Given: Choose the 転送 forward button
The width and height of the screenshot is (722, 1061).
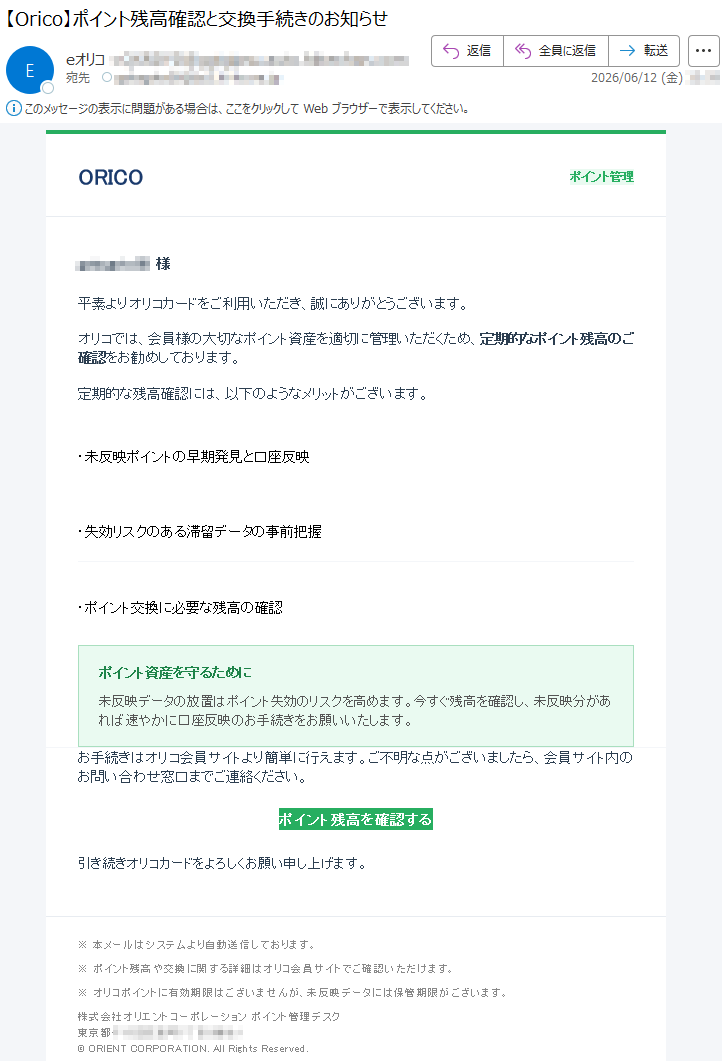Looking at the screenshot, I should tap(644, 51).
